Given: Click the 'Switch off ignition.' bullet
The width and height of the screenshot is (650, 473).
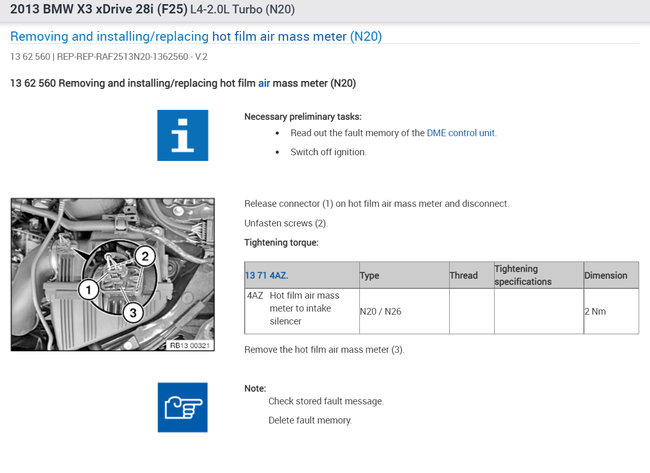Looking at the screenshot, I should pyautogui.click(x=328, y=152).
